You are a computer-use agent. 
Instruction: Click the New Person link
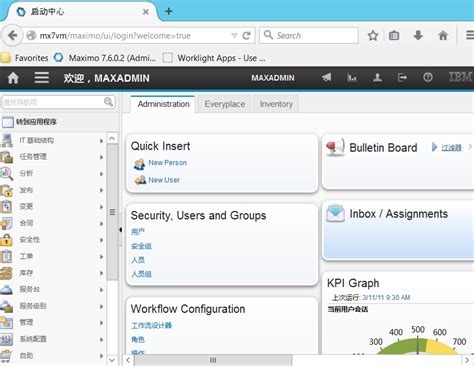point(167,163)
